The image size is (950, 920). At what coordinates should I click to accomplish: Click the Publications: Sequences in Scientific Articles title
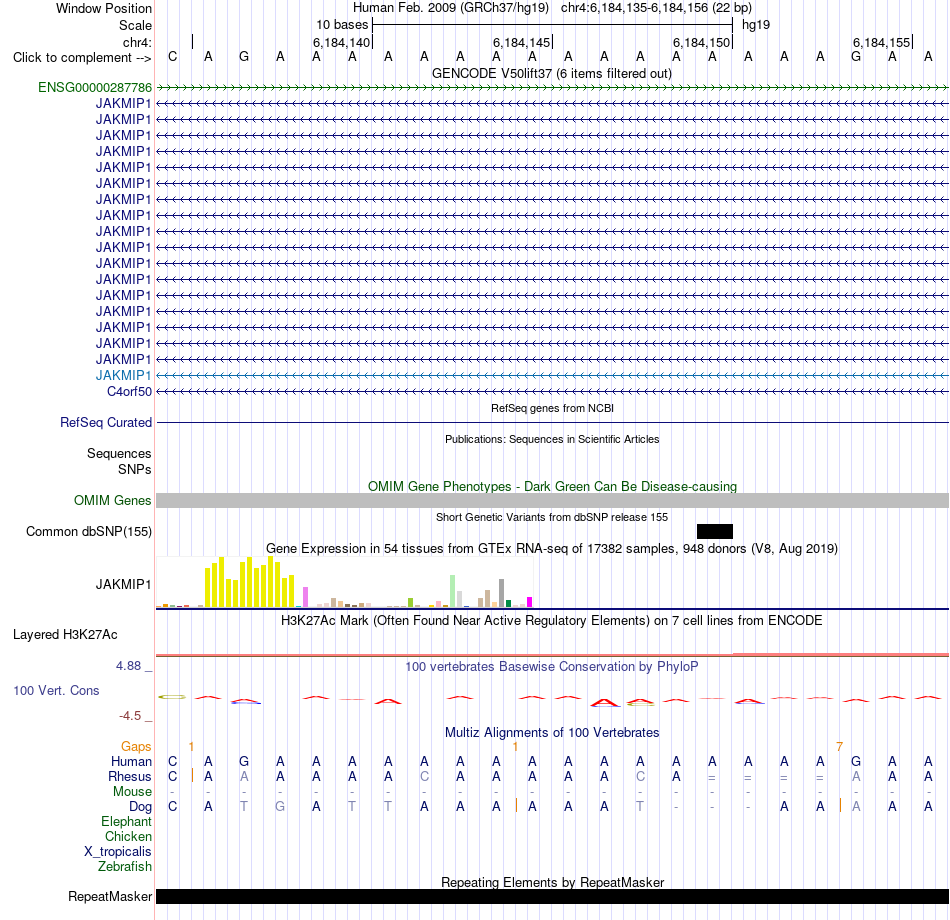552,439
